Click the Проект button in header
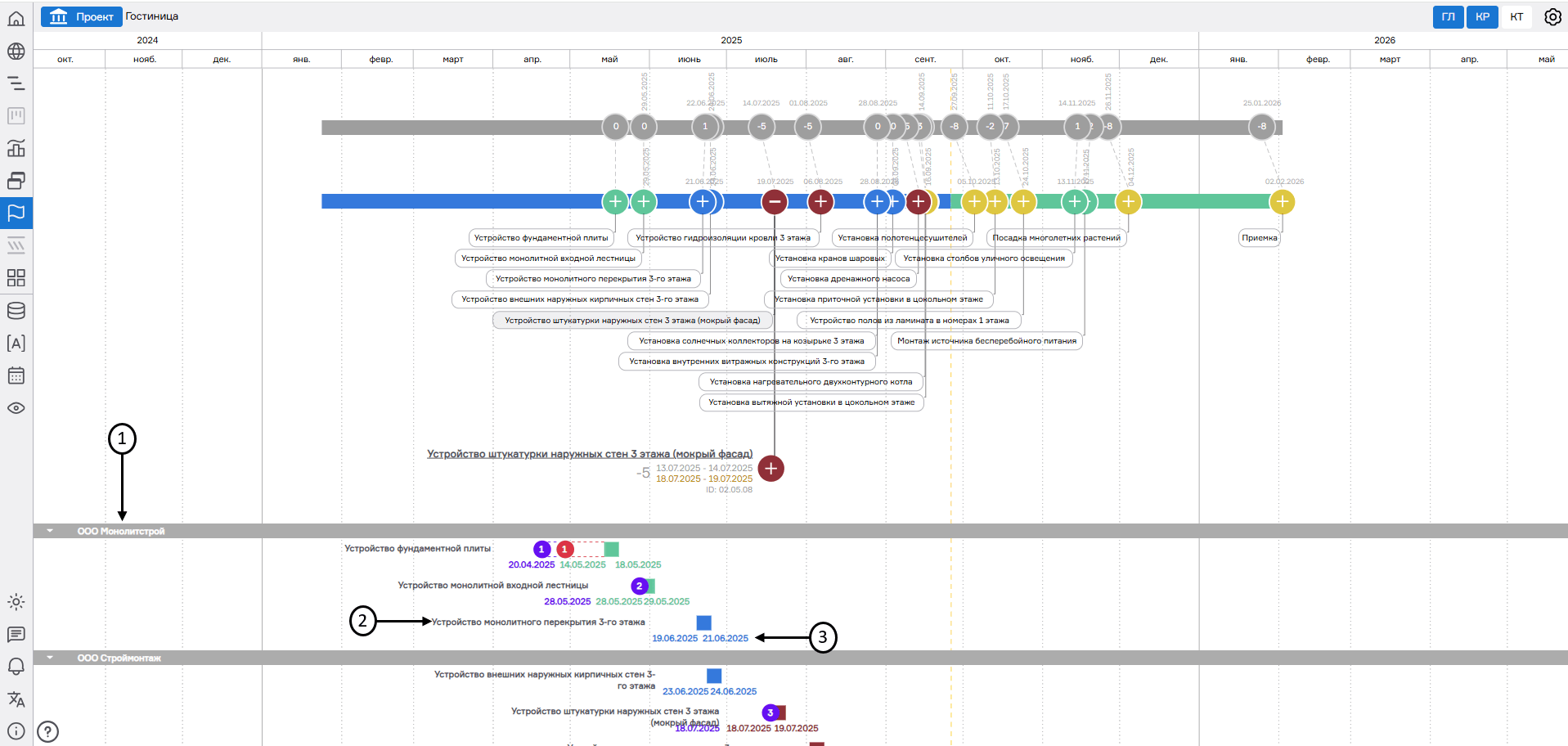 [82, 16]
